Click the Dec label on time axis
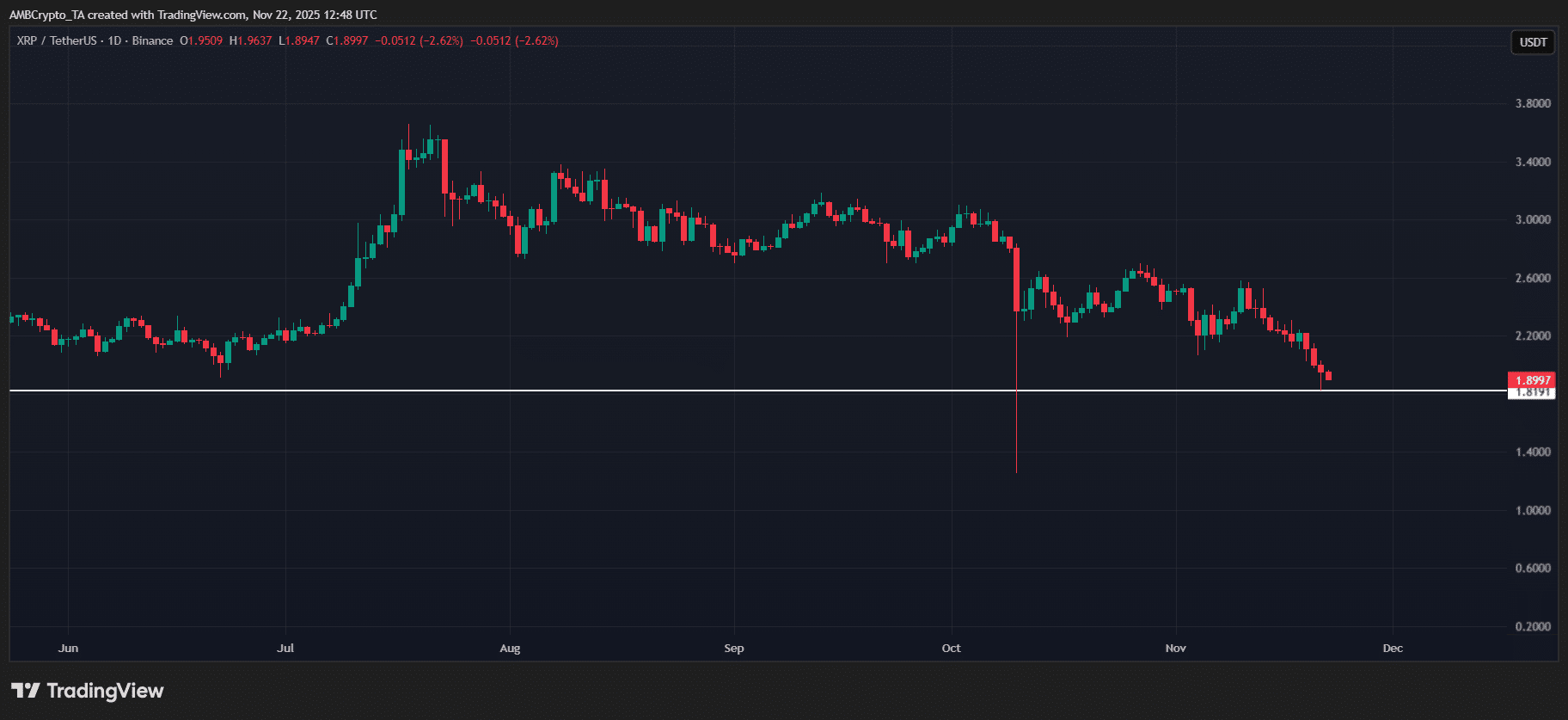Image resolution: width=1568 pixels, height=720 pixels. tap(1393, 648)
